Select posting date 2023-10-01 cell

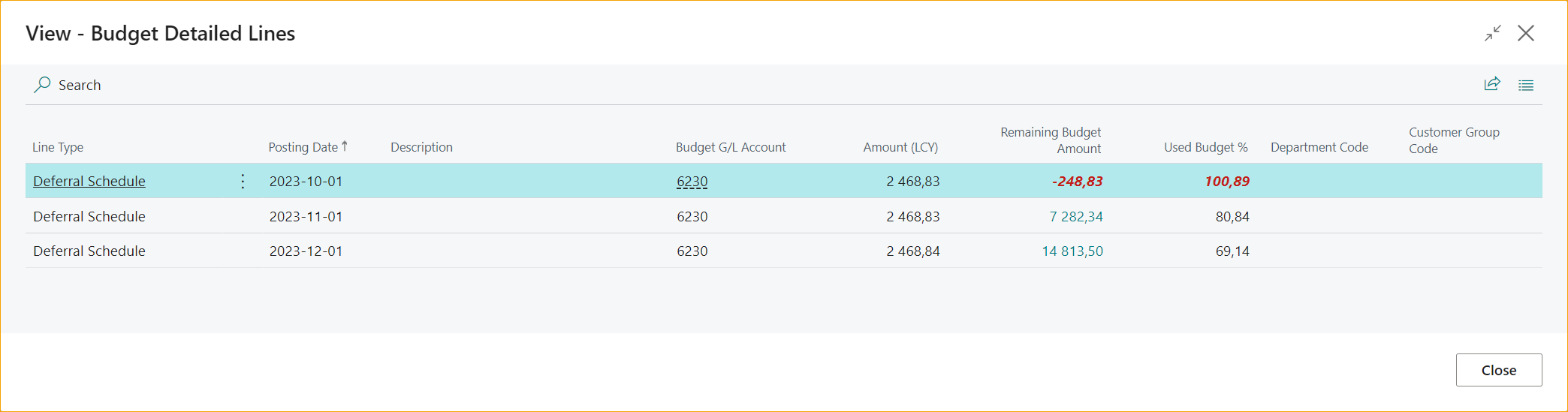pos(306,181)
